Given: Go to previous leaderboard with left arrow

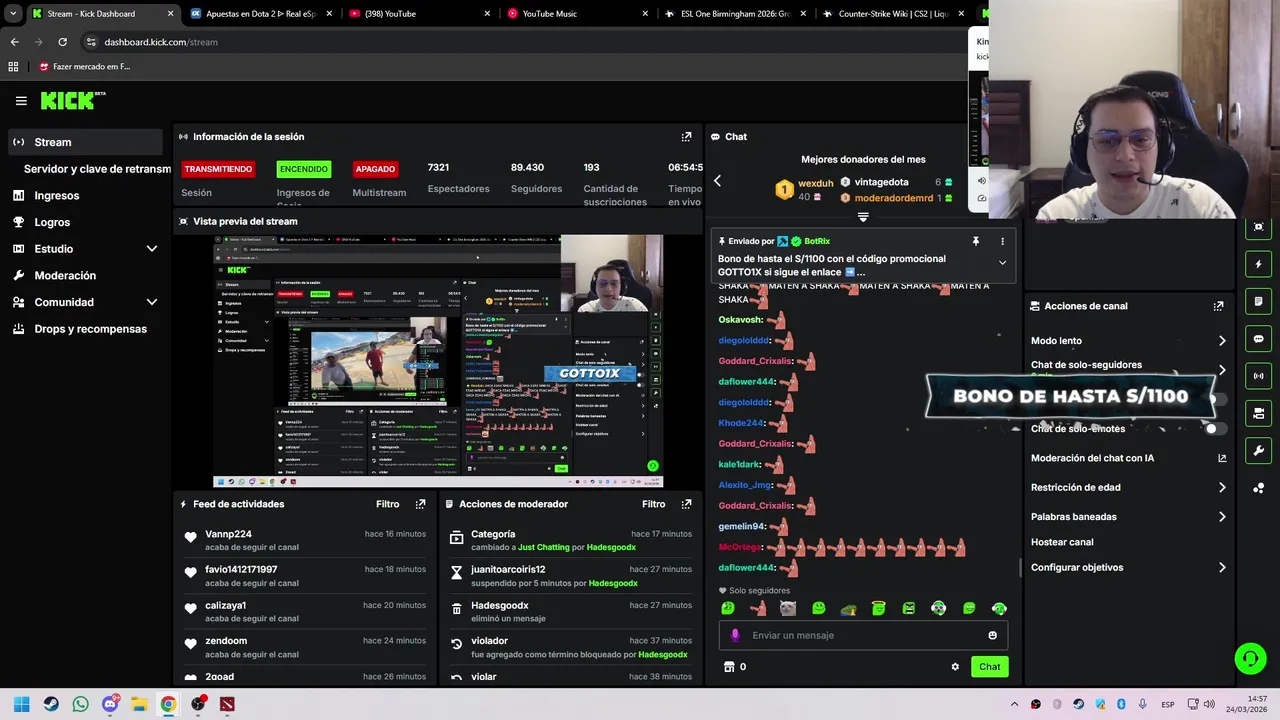Looking at the screenshot, I should (x=717, y=181).
